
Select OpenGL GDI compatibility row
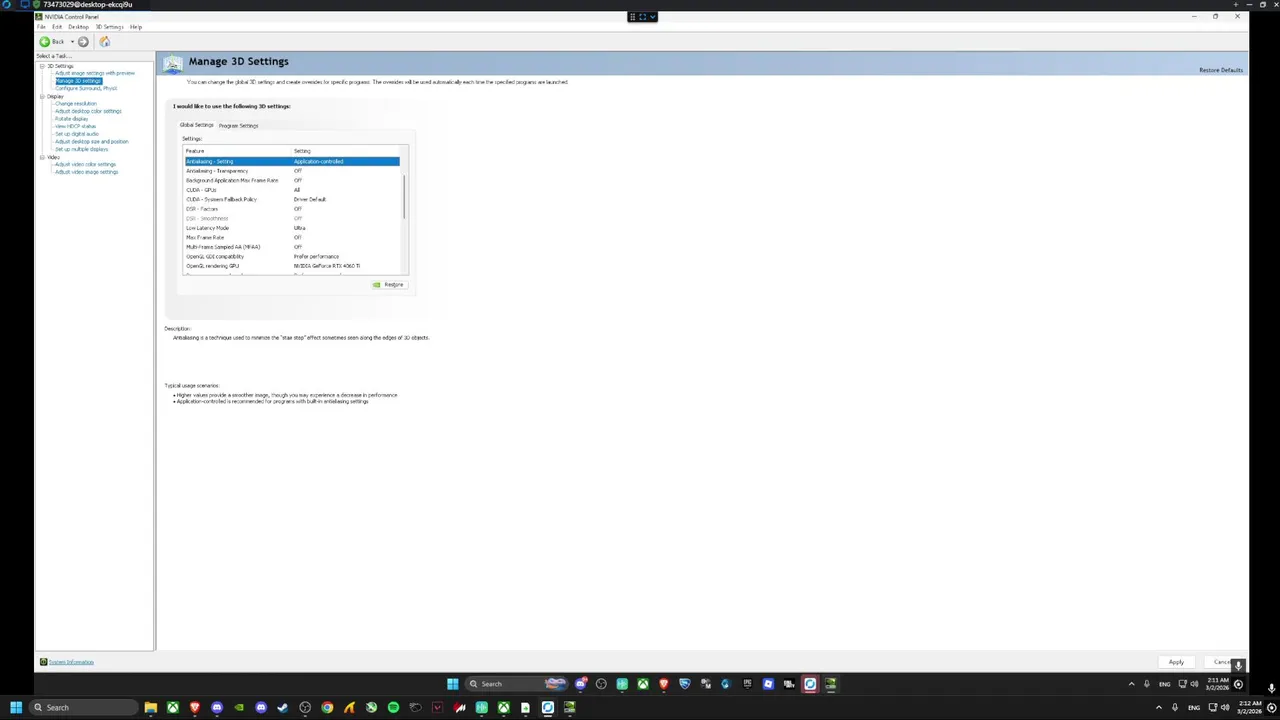pos(292,256)
